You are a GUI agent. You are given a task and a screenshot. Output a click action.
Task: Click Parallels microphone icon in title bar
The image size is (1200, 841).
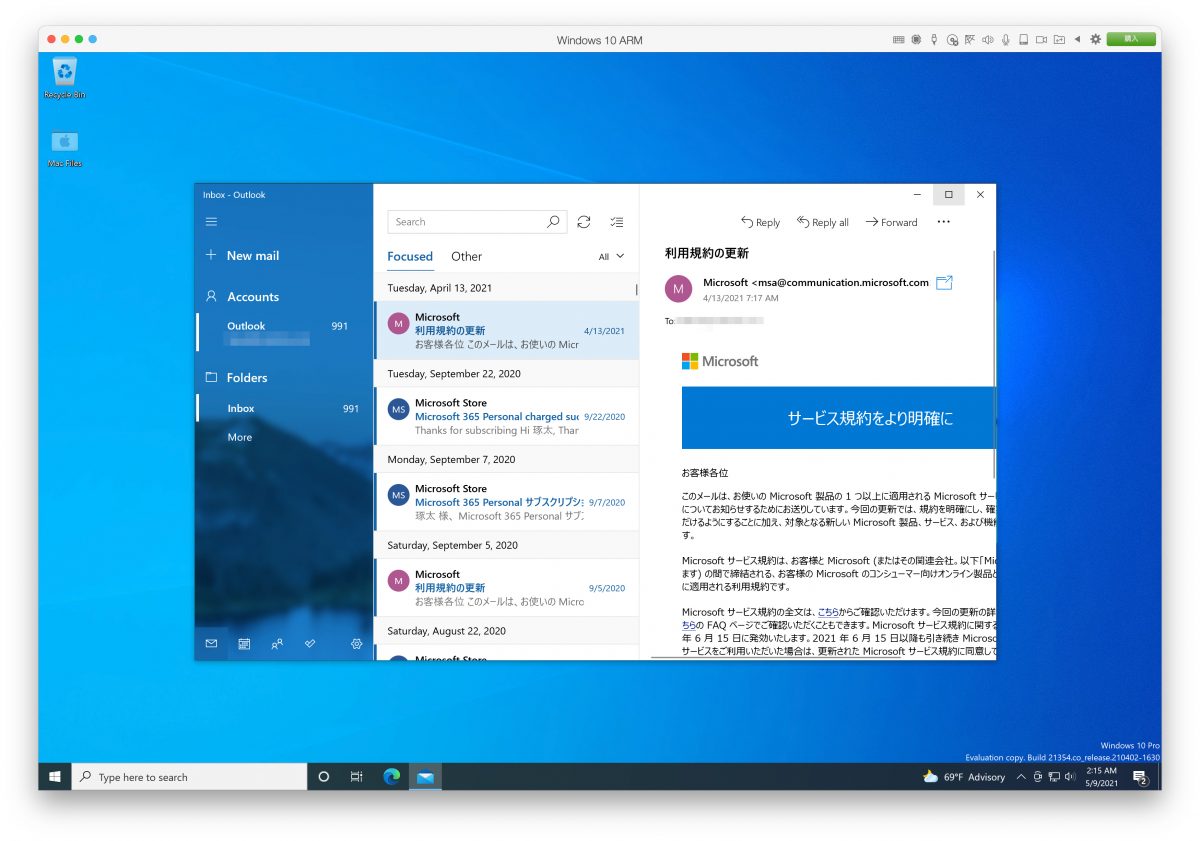click(1005, 40)
